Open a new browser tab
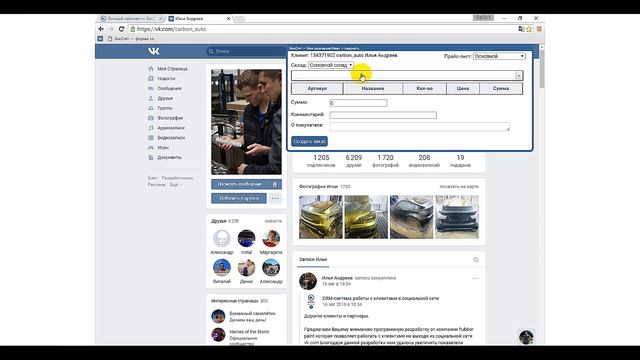This screenshot has width=640, height=360. tap(240, 18)
